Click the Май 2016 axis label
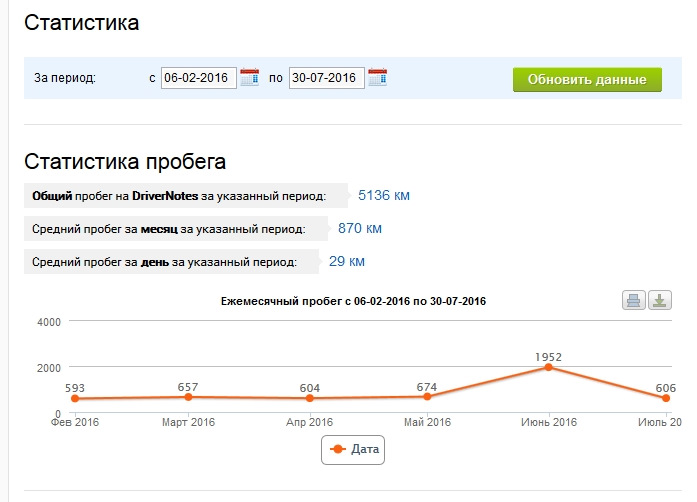Screen dimensions: 697x502 (427, 422)
